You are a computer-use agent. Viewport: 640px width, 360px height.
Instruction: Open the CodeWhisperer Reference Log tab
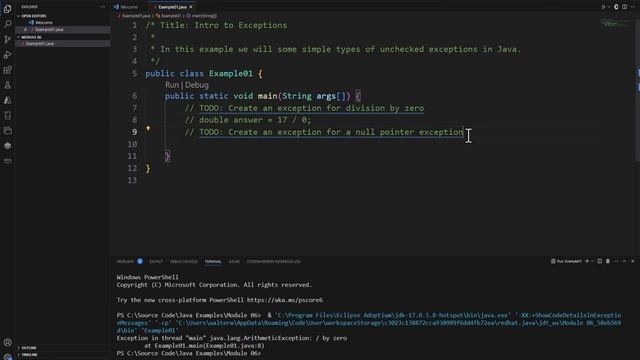tap(273, 262)
